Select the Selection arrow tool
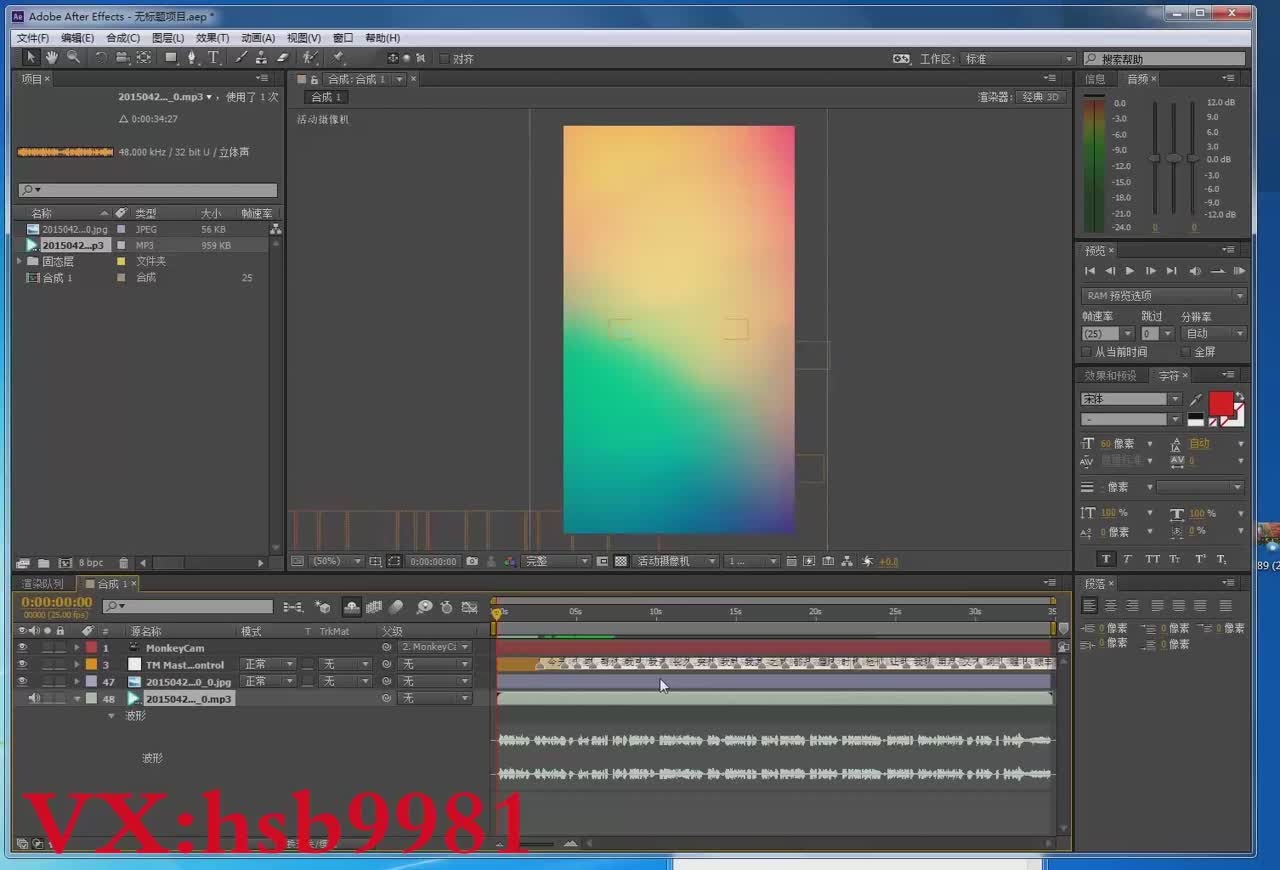 click(x=30, y=58)
